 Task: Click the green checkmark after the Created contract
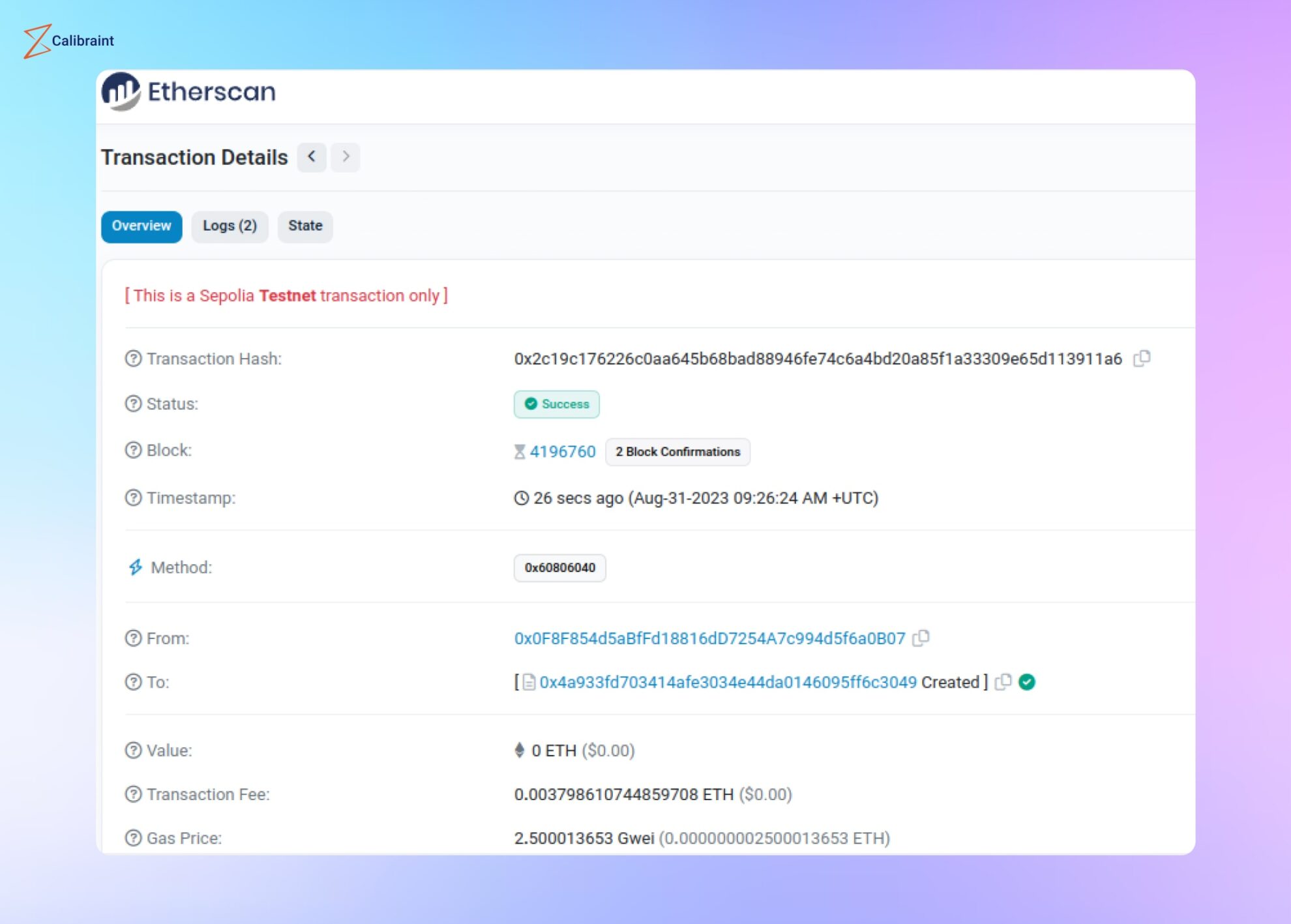(1026, 682)
